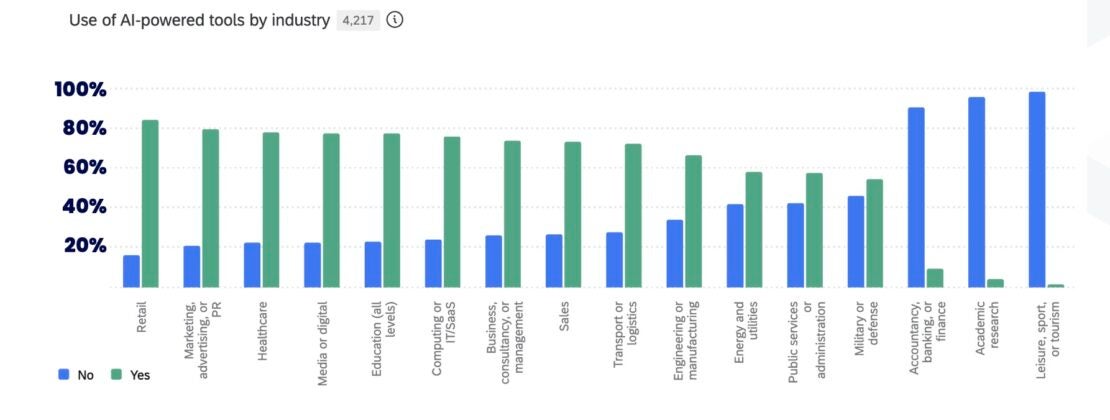The height and width of the screenshot is (420, 1110).
Task: Select the tall blue Leisure, sport, or tourism bar
Action: coord(1037,190)
